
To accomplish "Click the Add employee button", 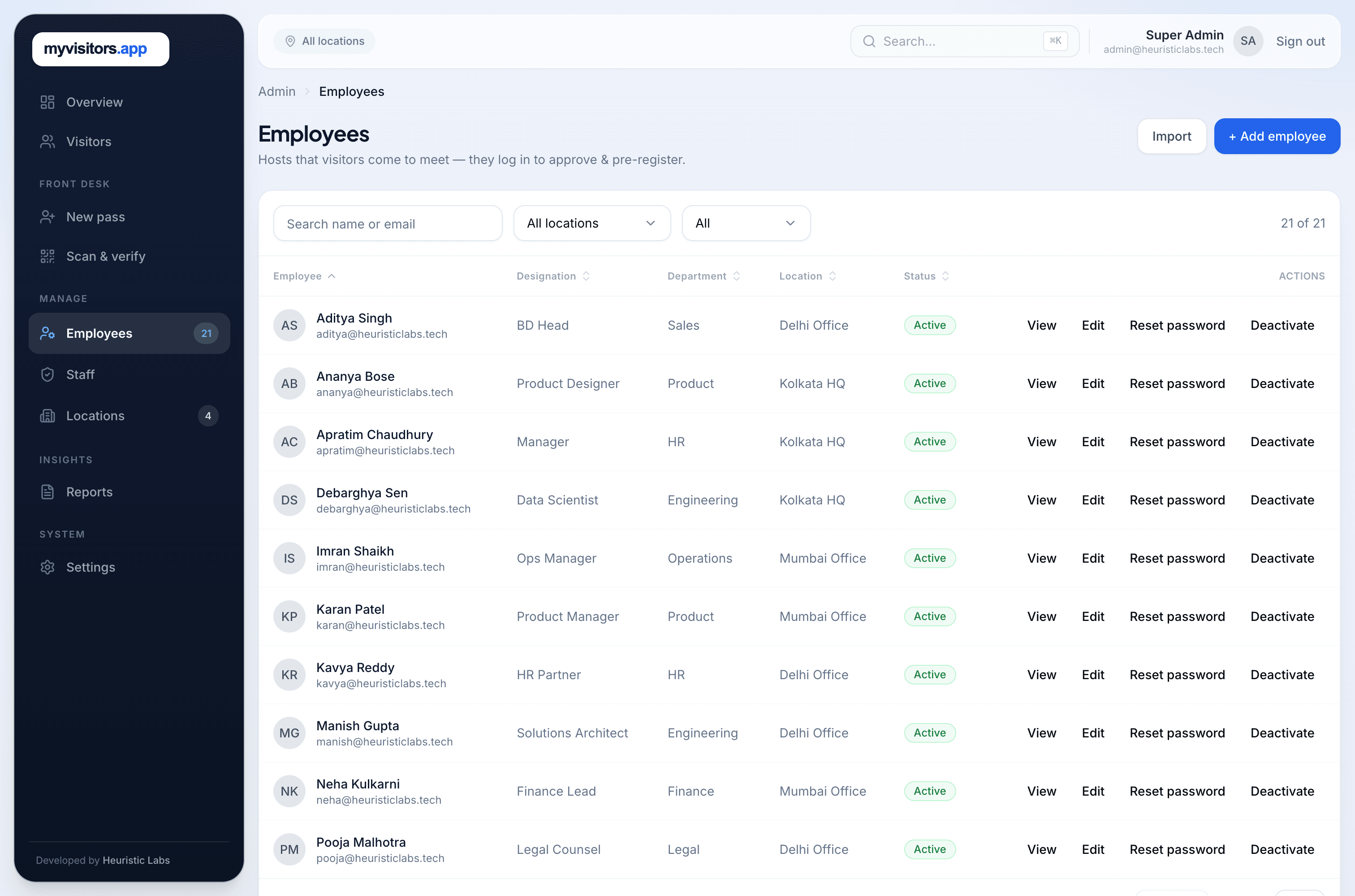I will click(1277, 137).
